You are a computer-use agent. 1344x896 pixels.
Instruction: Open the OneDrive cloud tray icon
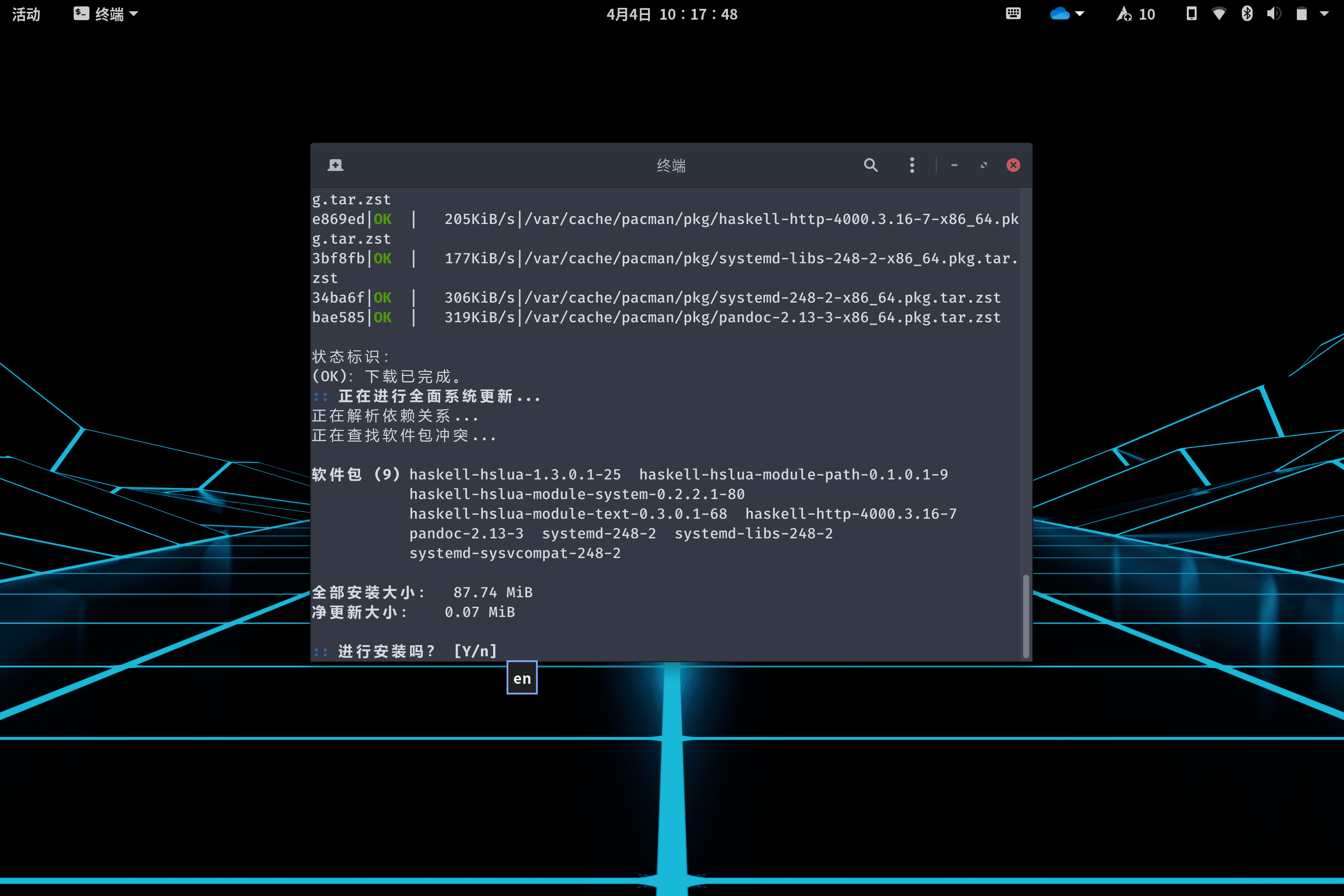pyautogui.click(x=1060, y=14)
